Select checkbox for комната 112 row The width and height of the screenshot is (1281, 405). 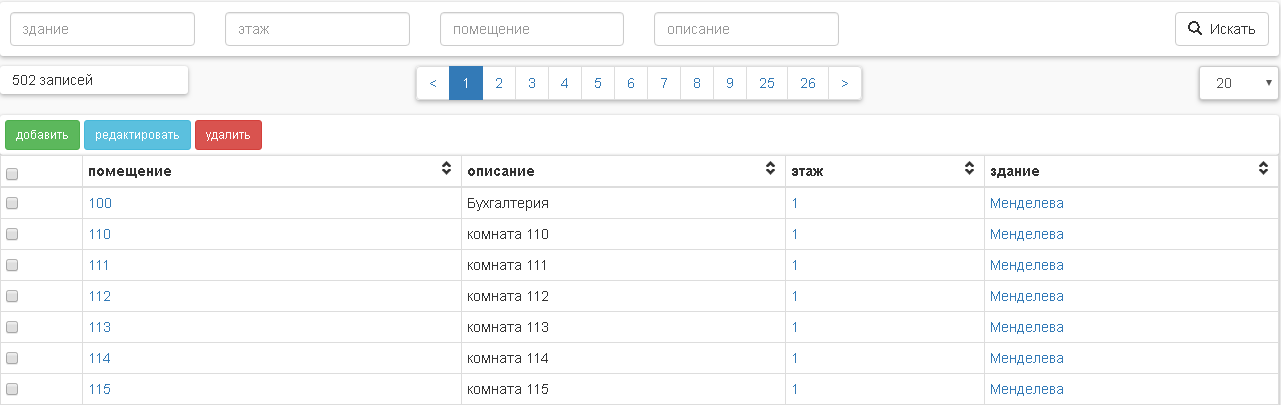coord(12,296)
